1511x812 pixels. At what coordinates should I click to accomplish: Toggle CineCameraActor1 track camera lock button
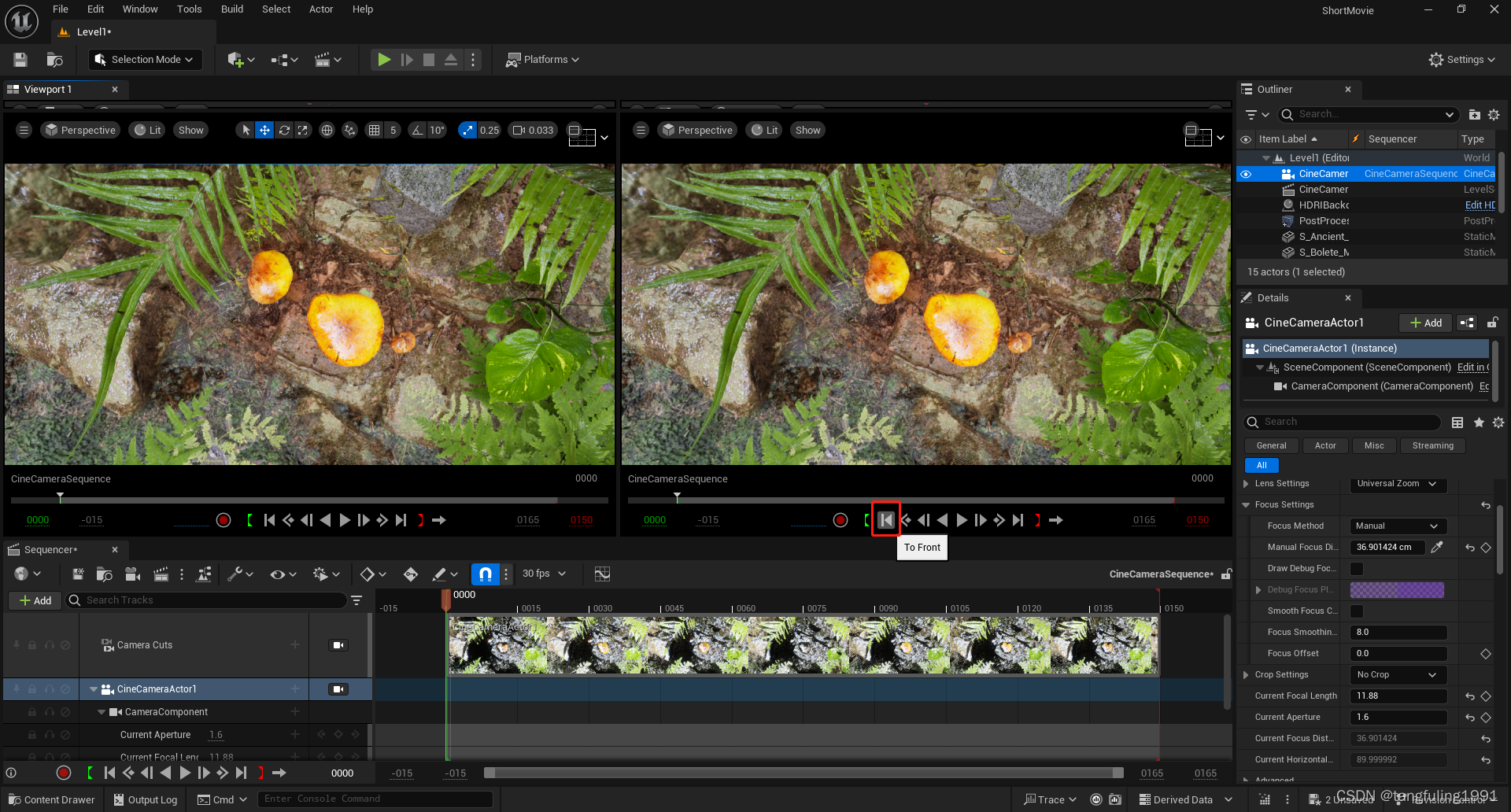point(338,689)
